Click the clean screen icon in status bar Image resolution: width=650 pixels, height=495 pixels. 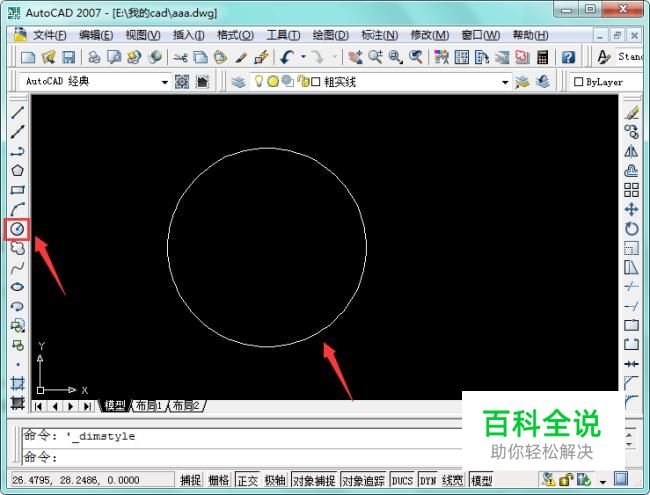621,479
